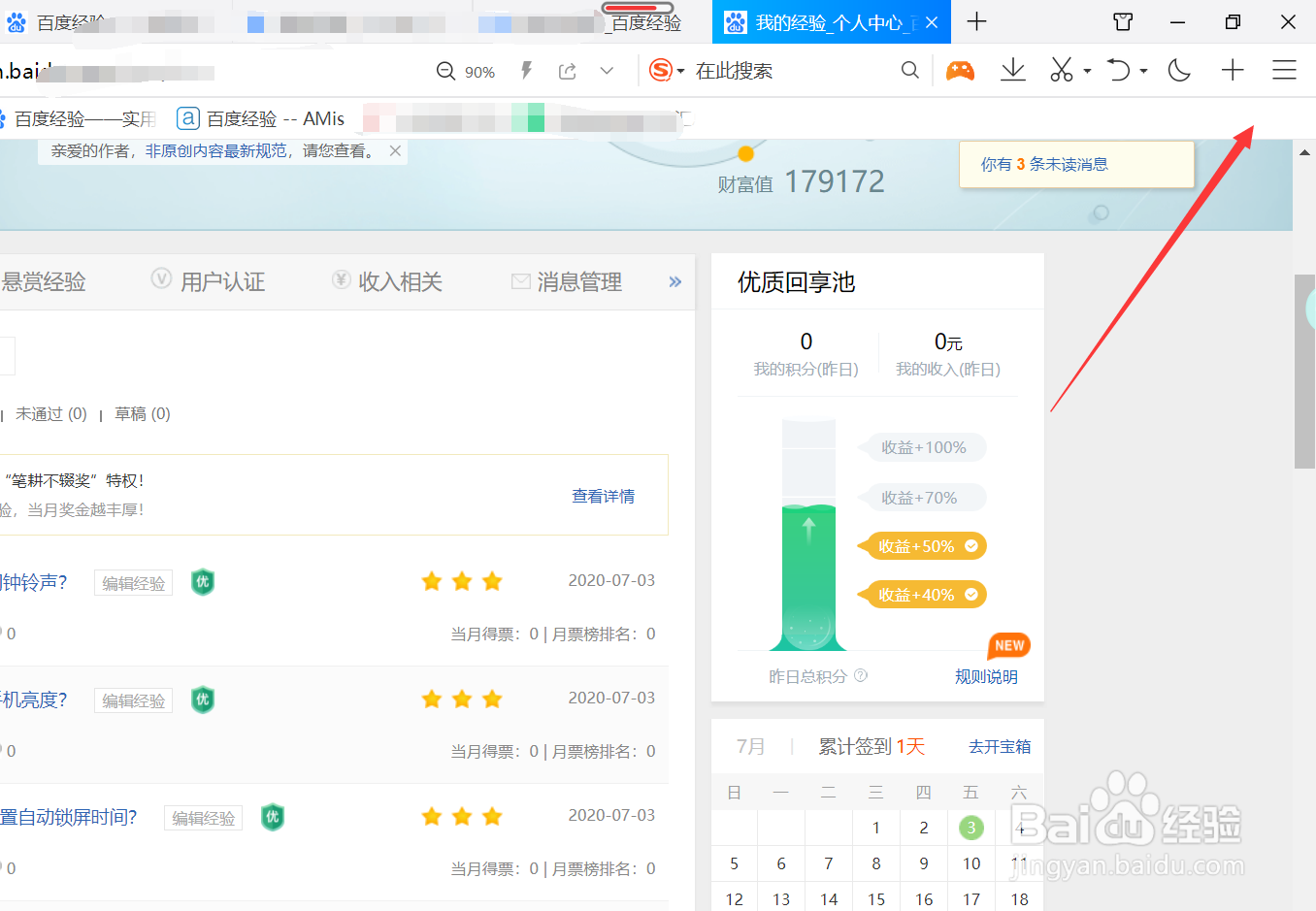Dismiss the author notice with its × button
This screenshot has width=1316, height=911.
click(x=394, y=151)
